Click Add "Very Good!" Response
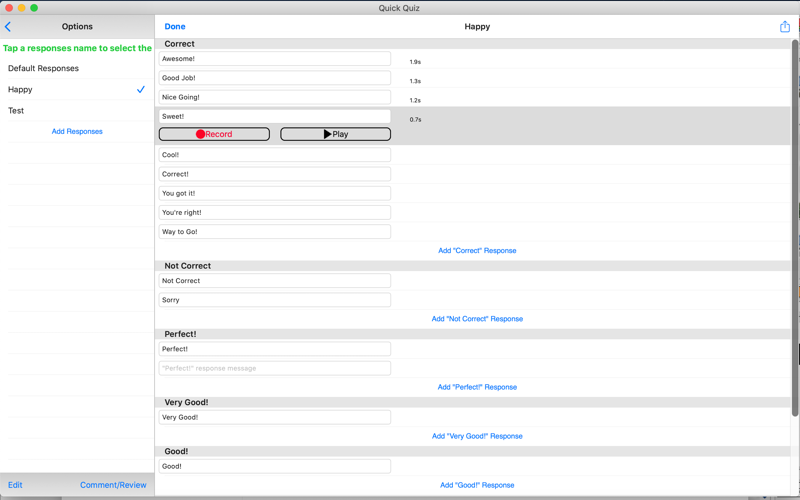The image size is (800, 500). coord(477,436)
